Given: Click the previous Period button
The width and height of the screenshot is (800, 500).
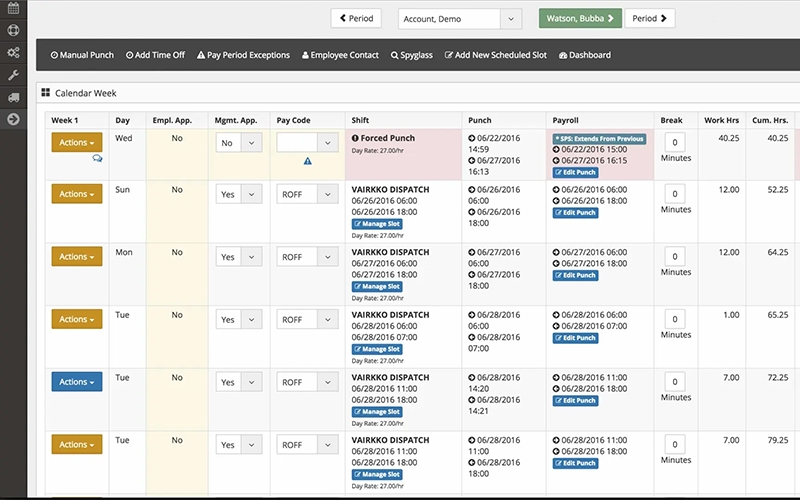Looking at the screenshot, I should click(x=357, y=18).
